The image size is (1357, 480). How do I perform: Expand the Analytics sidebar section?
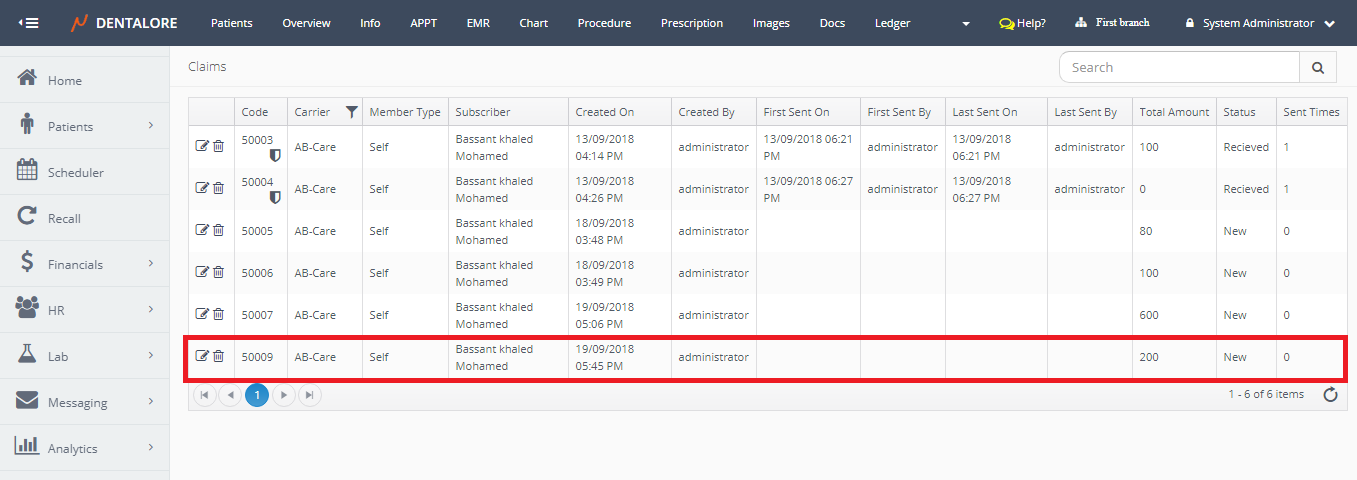click(150, 448)
